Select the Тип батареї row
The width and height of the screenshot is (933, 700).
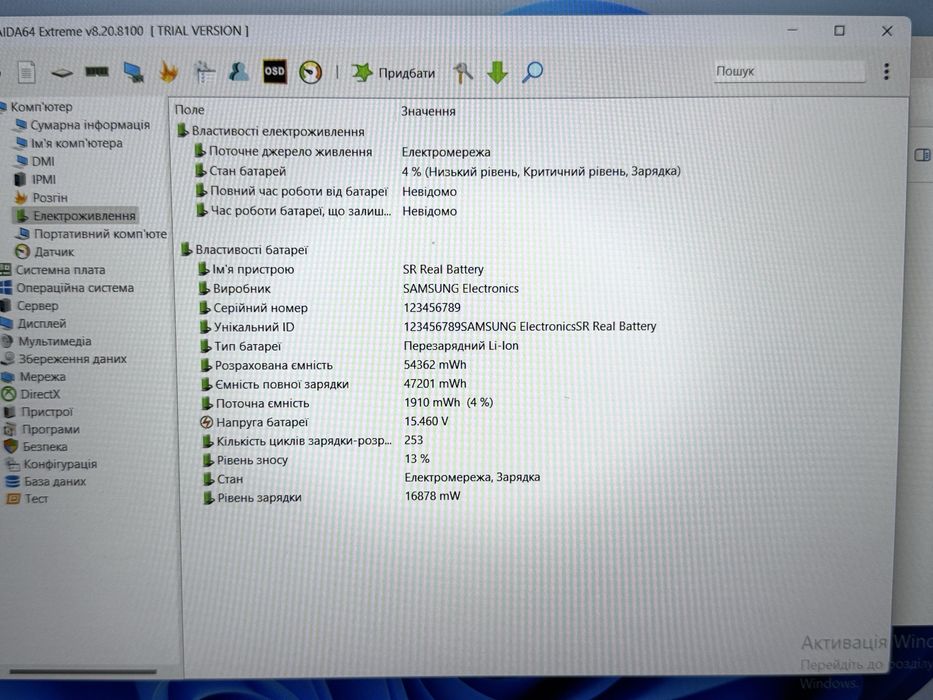pos(360,346)
